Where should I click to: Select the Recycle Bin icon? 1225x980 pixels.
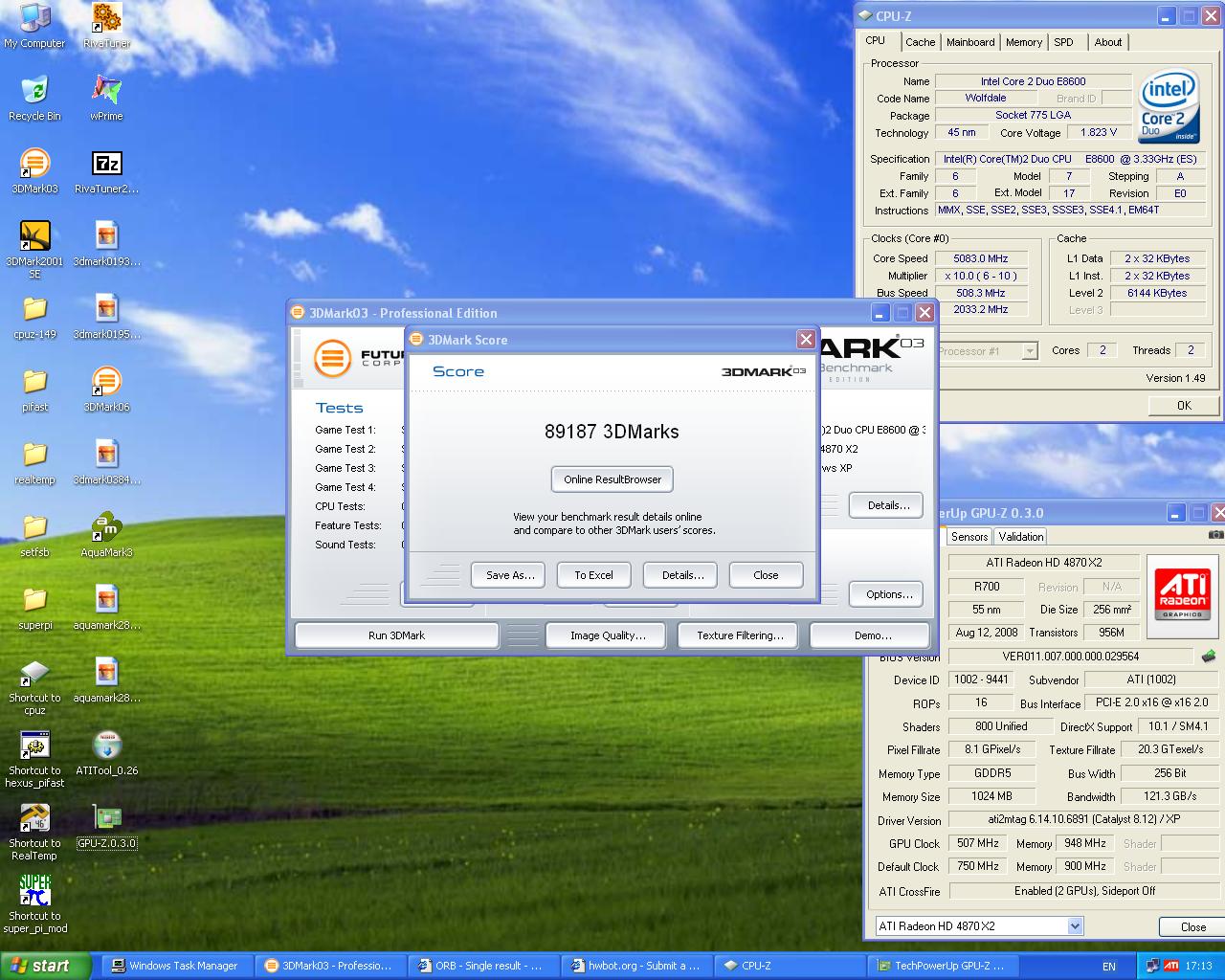34,99
